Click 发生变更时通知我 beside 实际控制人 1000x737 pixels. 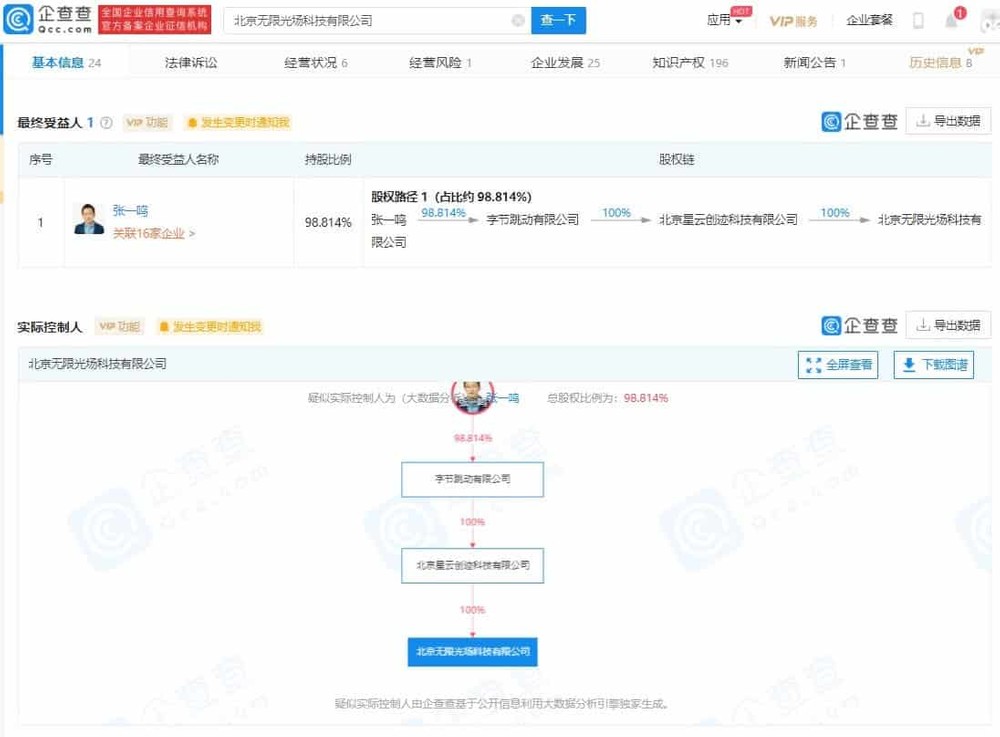tap(210, 326)
